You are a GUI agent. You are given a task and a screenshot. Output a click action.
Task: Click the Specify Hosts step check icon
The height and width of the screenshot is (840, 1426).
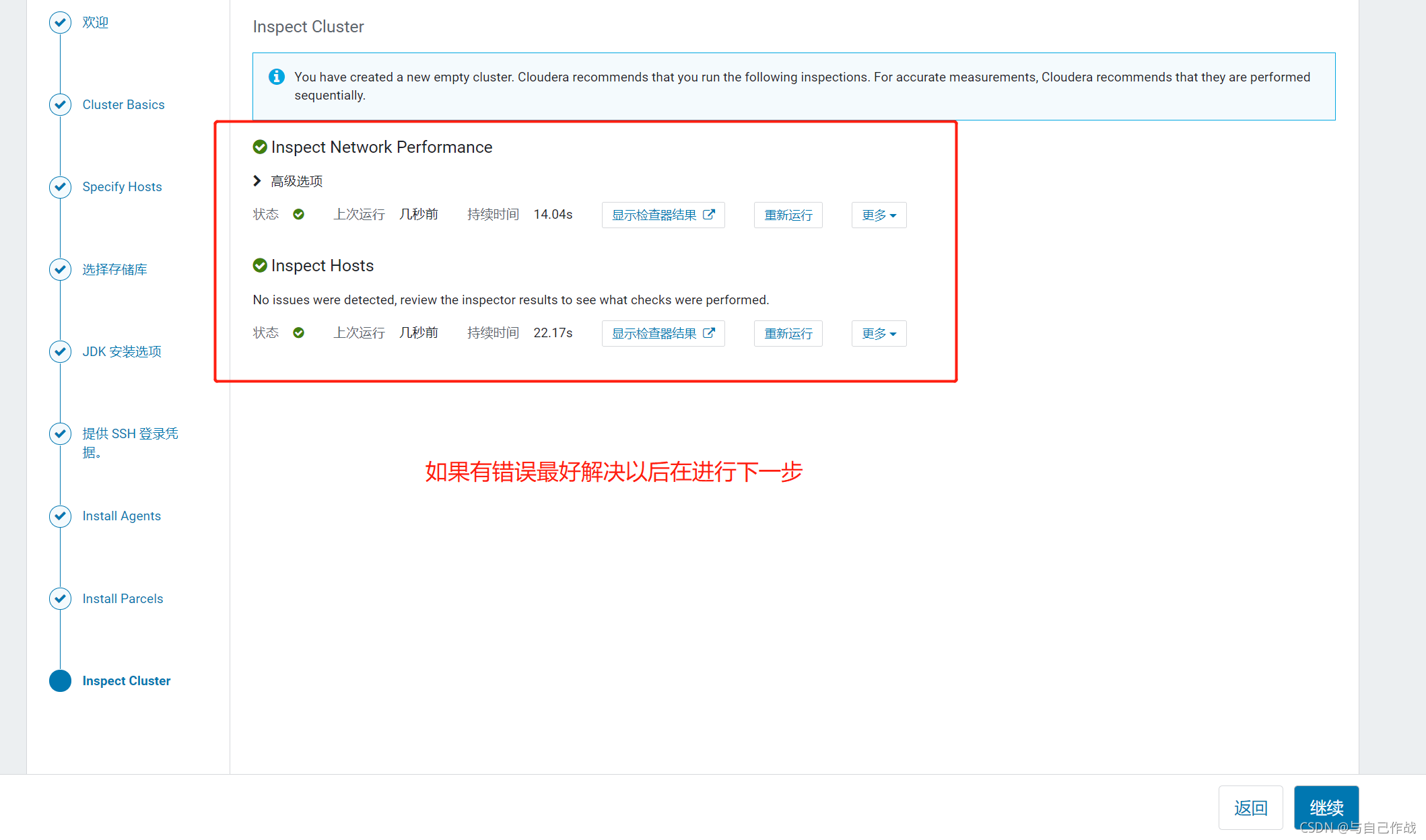(x=60, y=186)
